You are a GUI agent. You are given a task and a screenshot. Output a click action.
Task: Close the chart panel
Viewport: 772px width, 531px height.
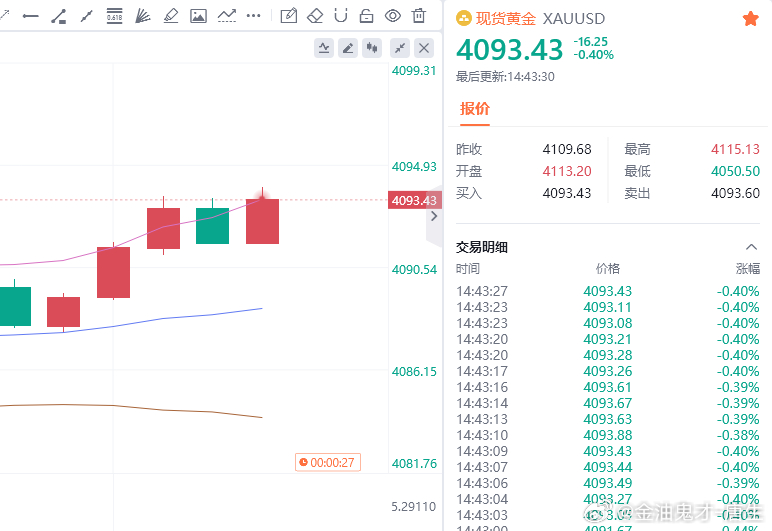point(424,48)
